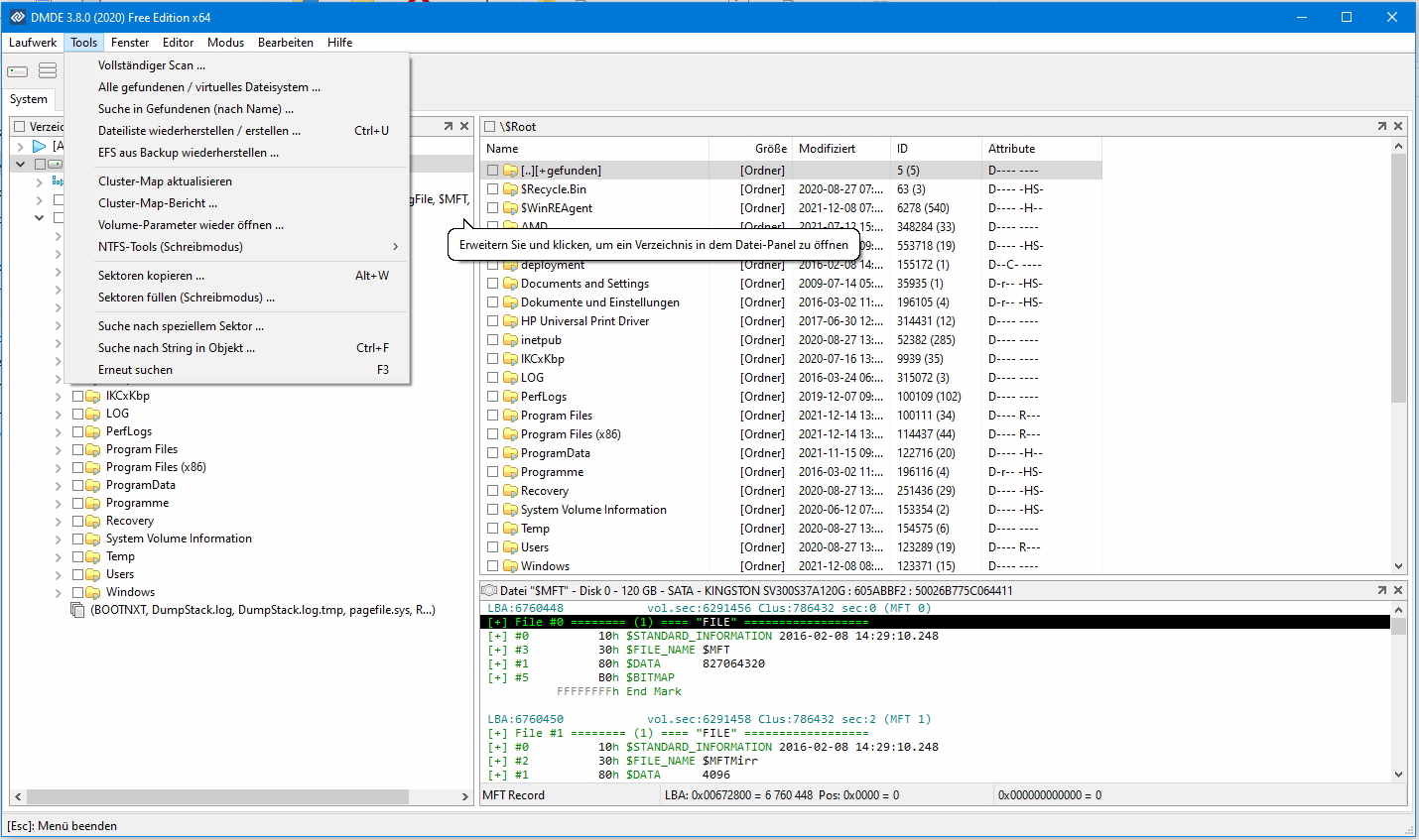Click the HP Universal Print Driver folder icon
The height and width of the screenshot is (840, 1419).
pos(510,321)
